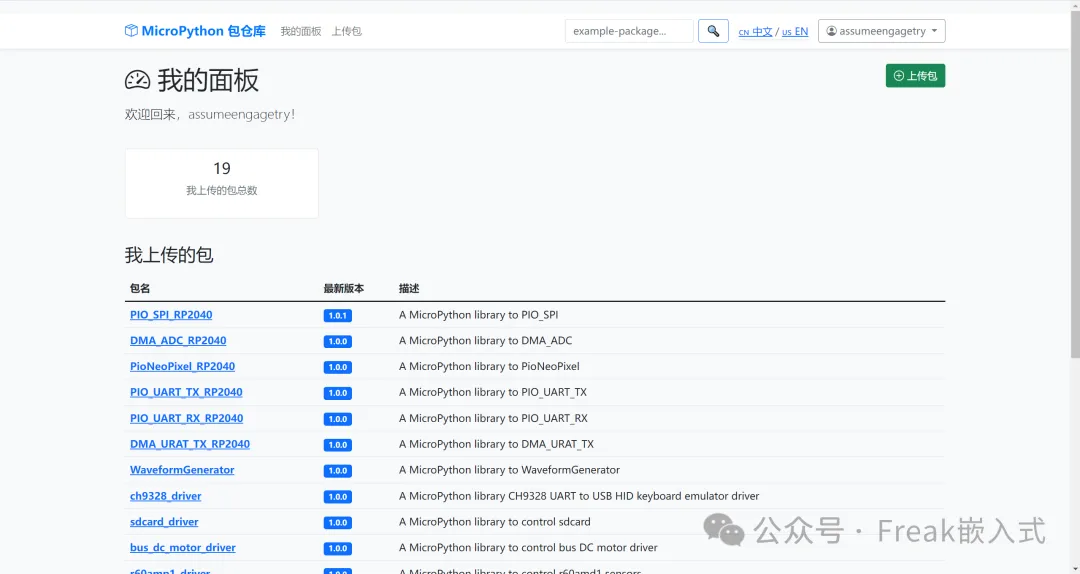
Task: Click the MicroPython cube logo icon
Action: point(131,30)
